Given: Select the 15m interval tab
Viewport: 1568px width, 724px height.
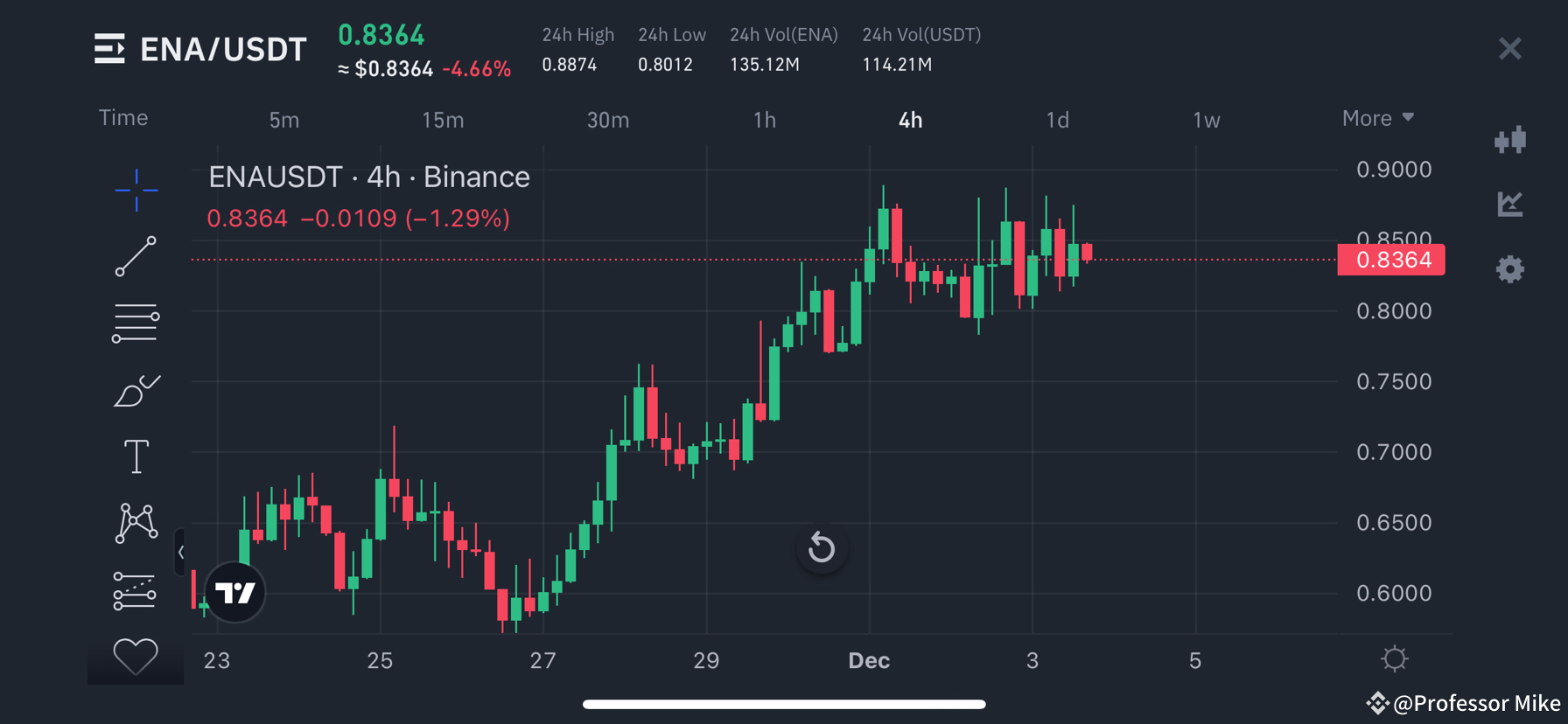Looking at the screenshot, I should pos(443,120).
